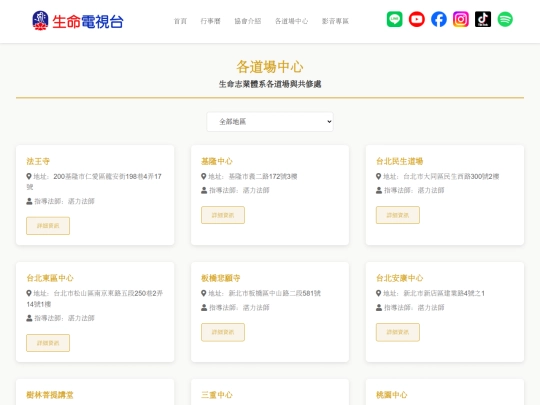540x405 pixels.
Task: Click the location pin in 台北民生道場 card
Action: coord(379,176)
